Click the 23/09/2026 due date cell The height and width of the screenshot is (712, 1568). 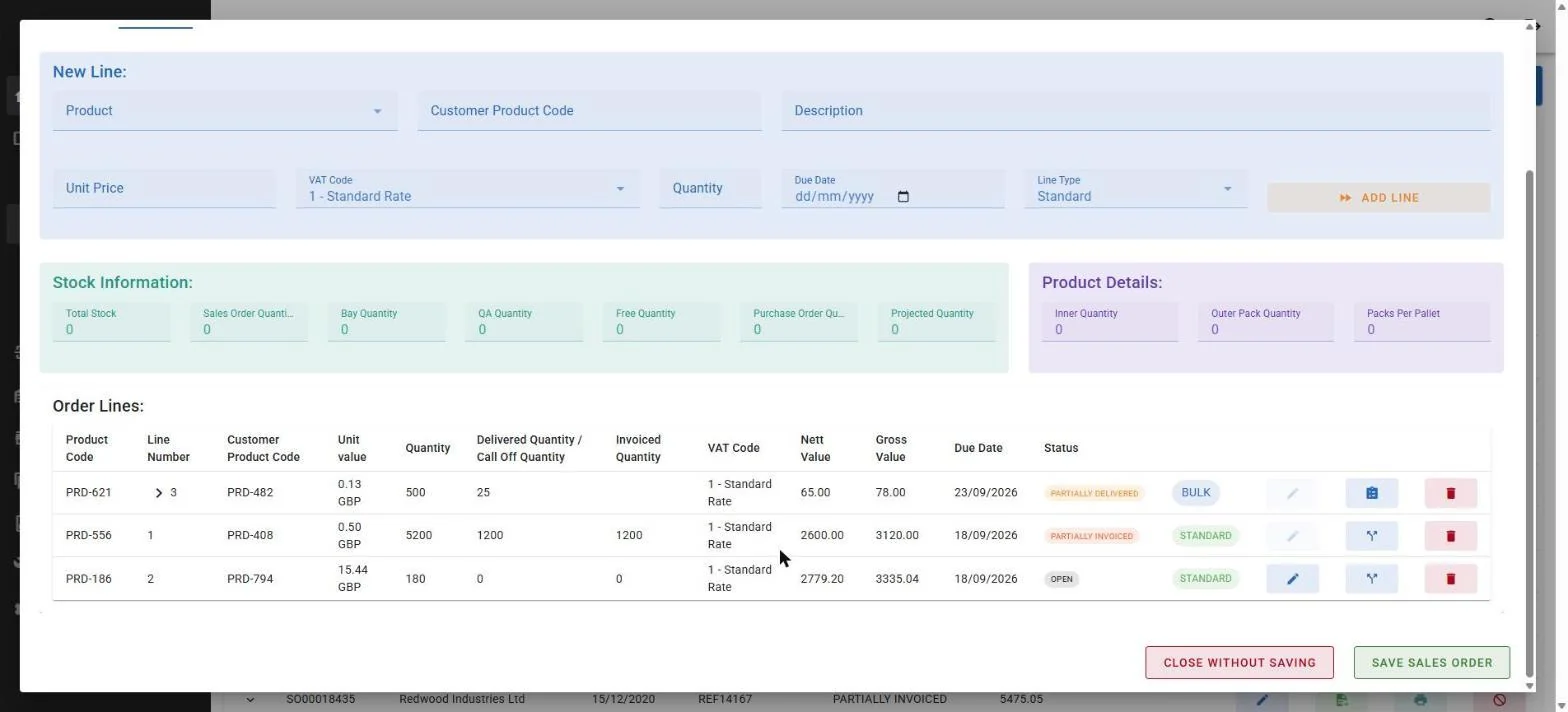pyautogui.click(x=985, y=493)
